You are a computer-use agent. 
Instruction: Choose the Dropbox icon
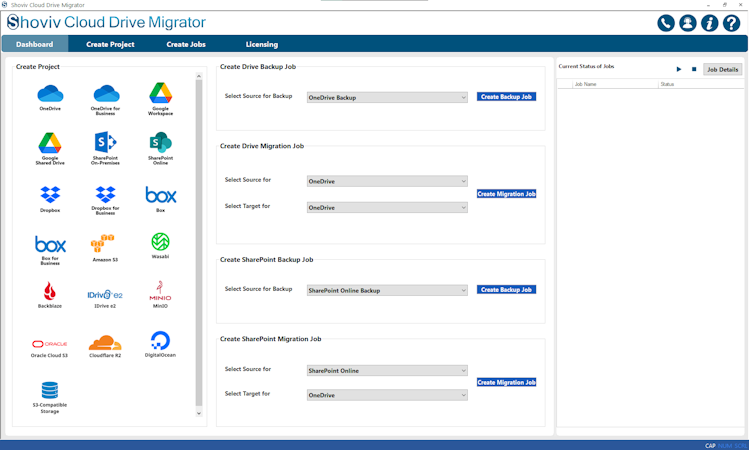click(50, 194)
